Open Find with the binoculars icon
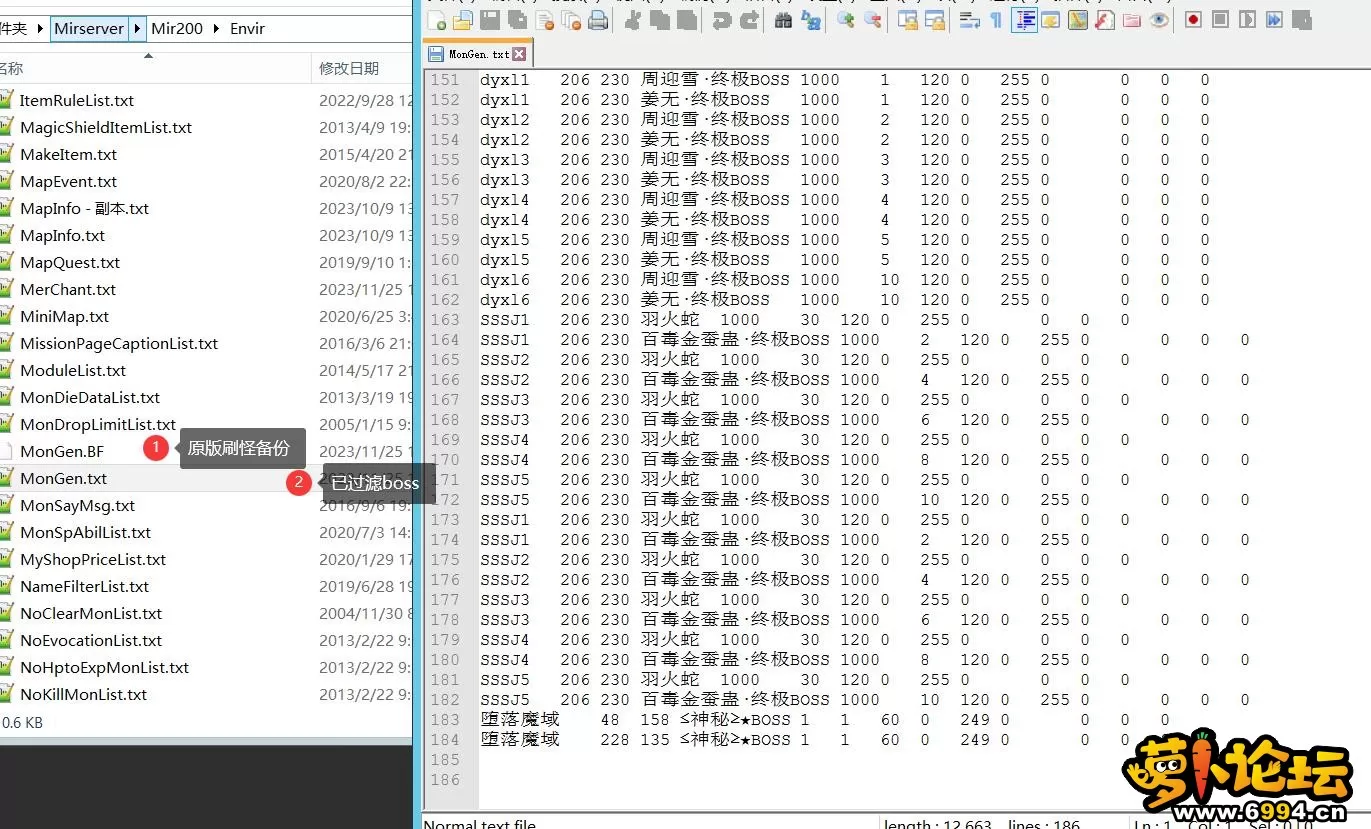The width and height of the screenshot is (1371, 829). click(x=784, y=19)
